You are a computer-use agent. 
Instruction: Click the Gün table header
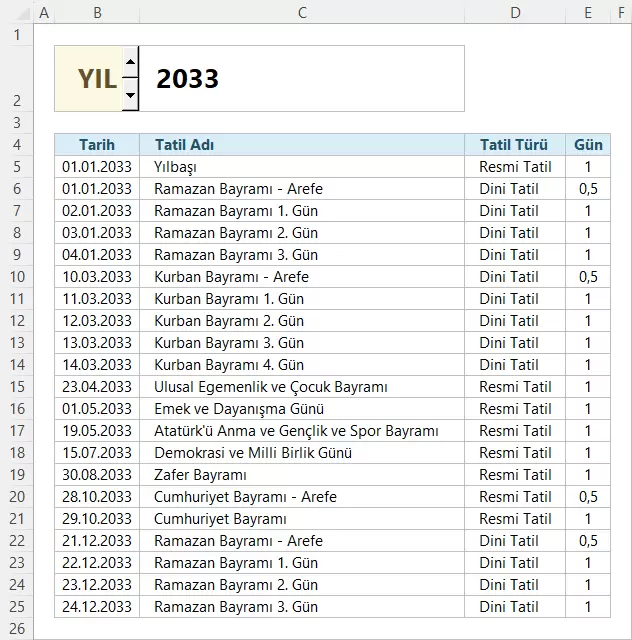pyautogui.click(x=588, y=144)
